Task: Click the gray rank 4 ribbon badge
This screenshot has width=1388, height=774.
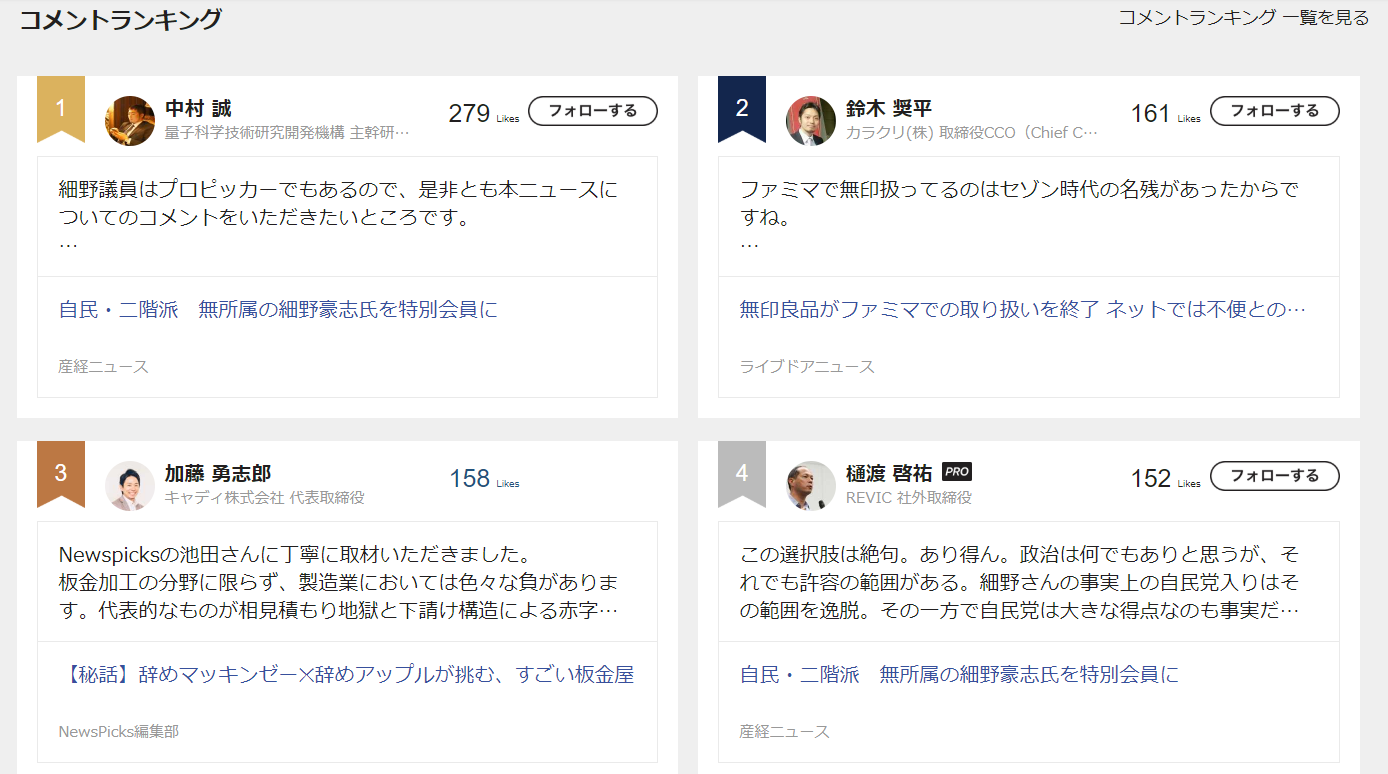Action: pos(742,473)
